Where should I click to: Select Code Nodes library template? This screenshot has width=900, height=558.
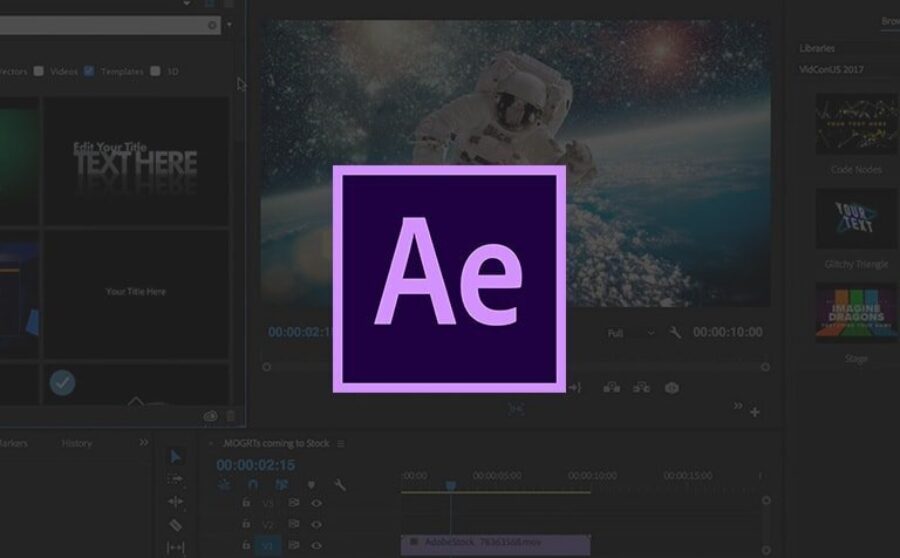857,124
